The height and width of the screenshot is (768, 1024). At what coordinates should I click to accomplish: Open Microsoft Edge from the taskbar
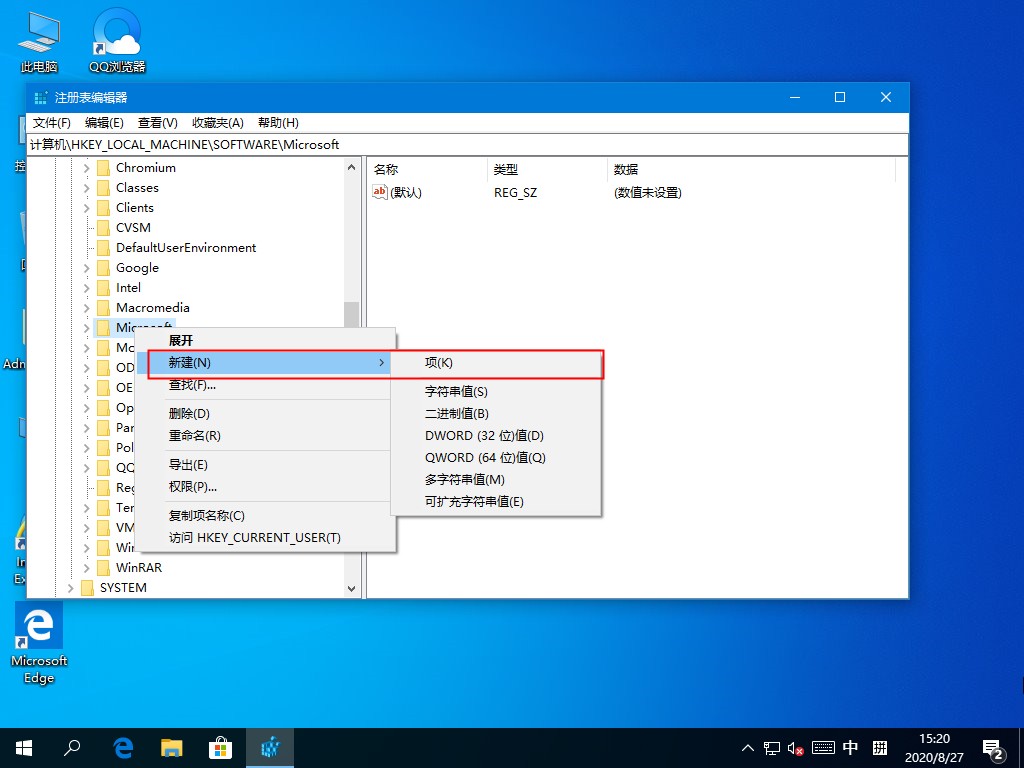coord(122,747)
